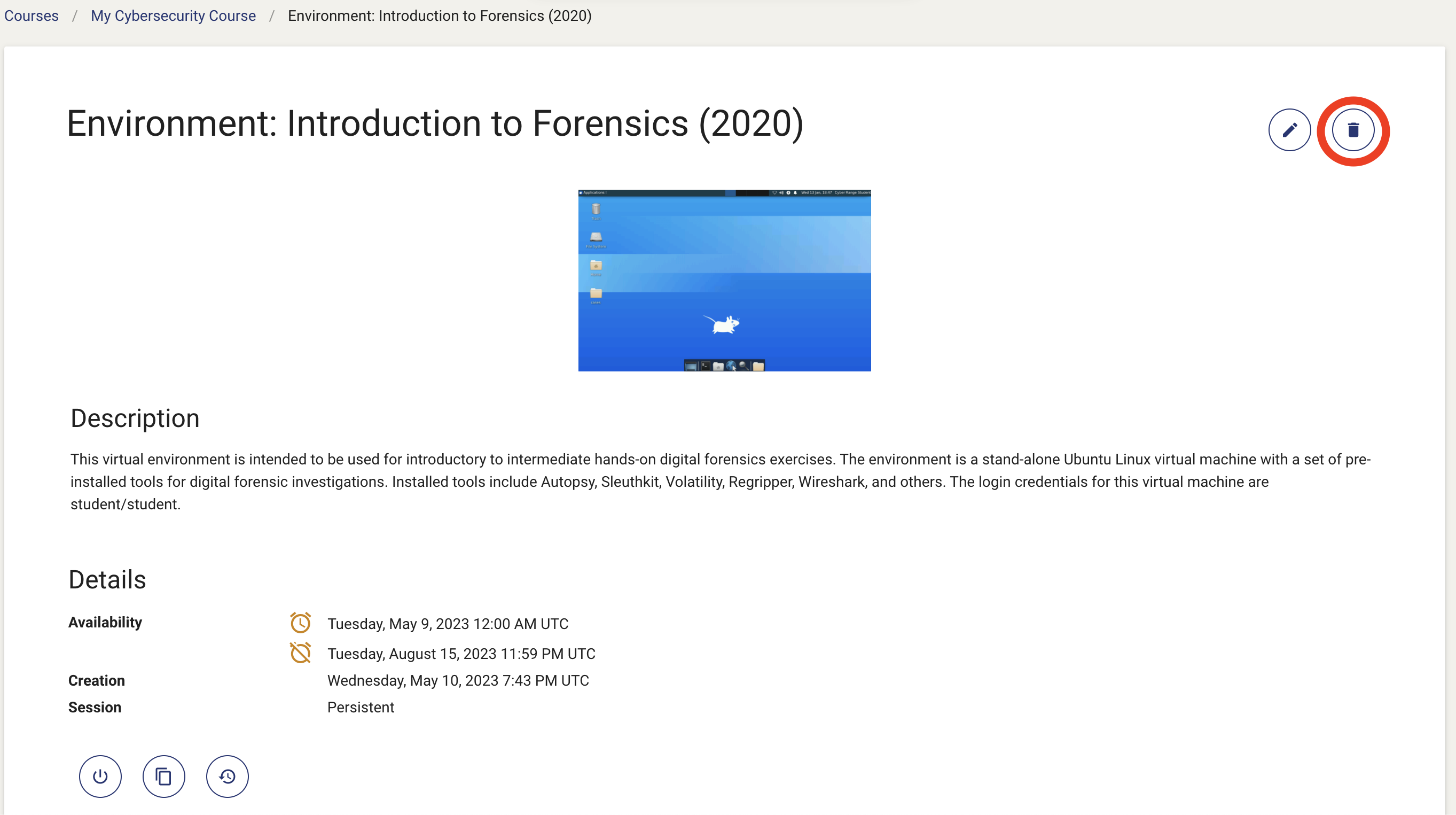Open the Courses breadcrumb link
This screenshot has width=1456, height=815.
click(31, 16)
